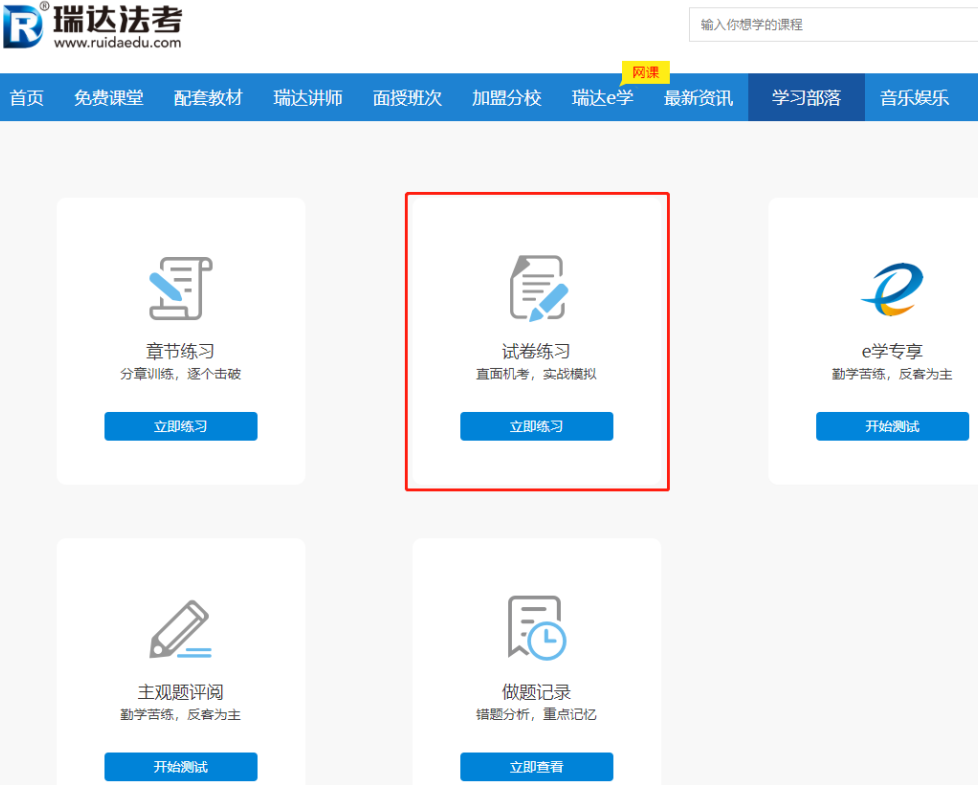This screenshot has height=785, width=978.
Task: Click the 试卷练习 paper-and-pen icon
Action: click(539, 288)
